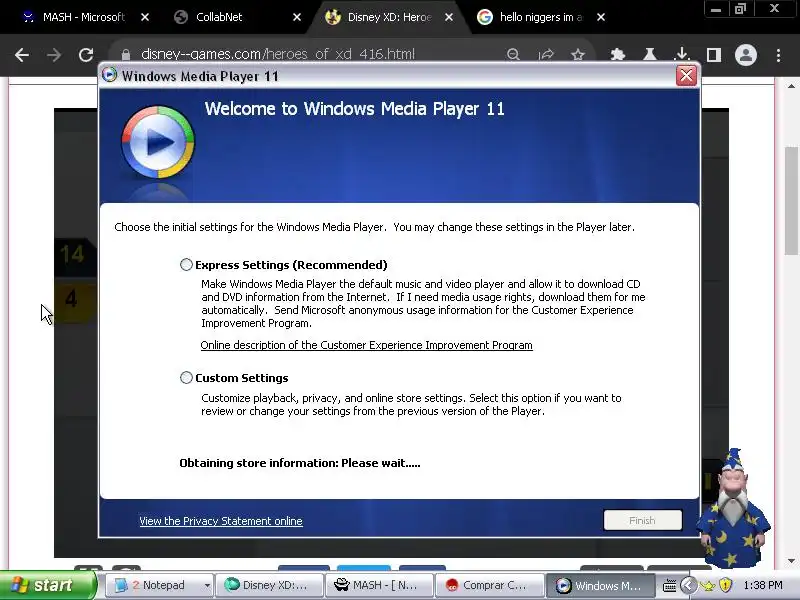
Task: Go back with the browser back arrow
Action: click(x=22, y=55)
